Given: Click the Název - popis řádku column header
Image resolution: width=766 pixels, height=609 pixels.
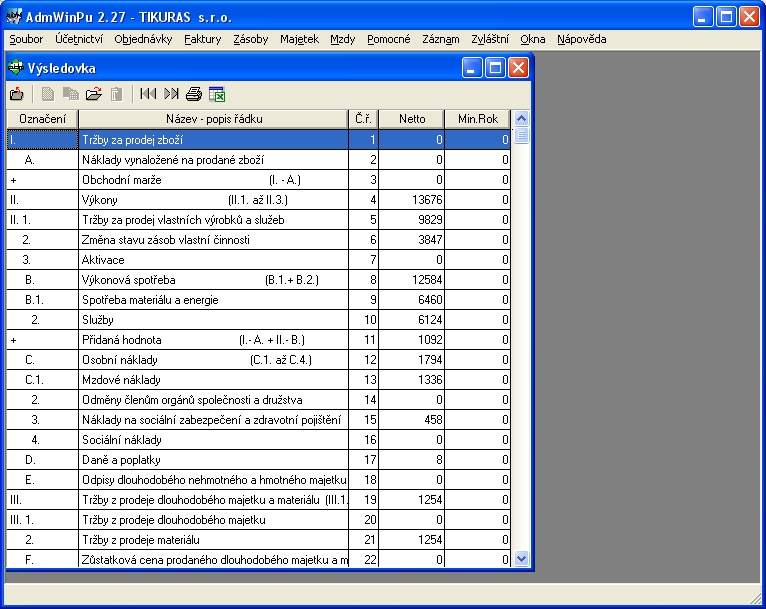Looking at the screenshot, I should point(213,119).
